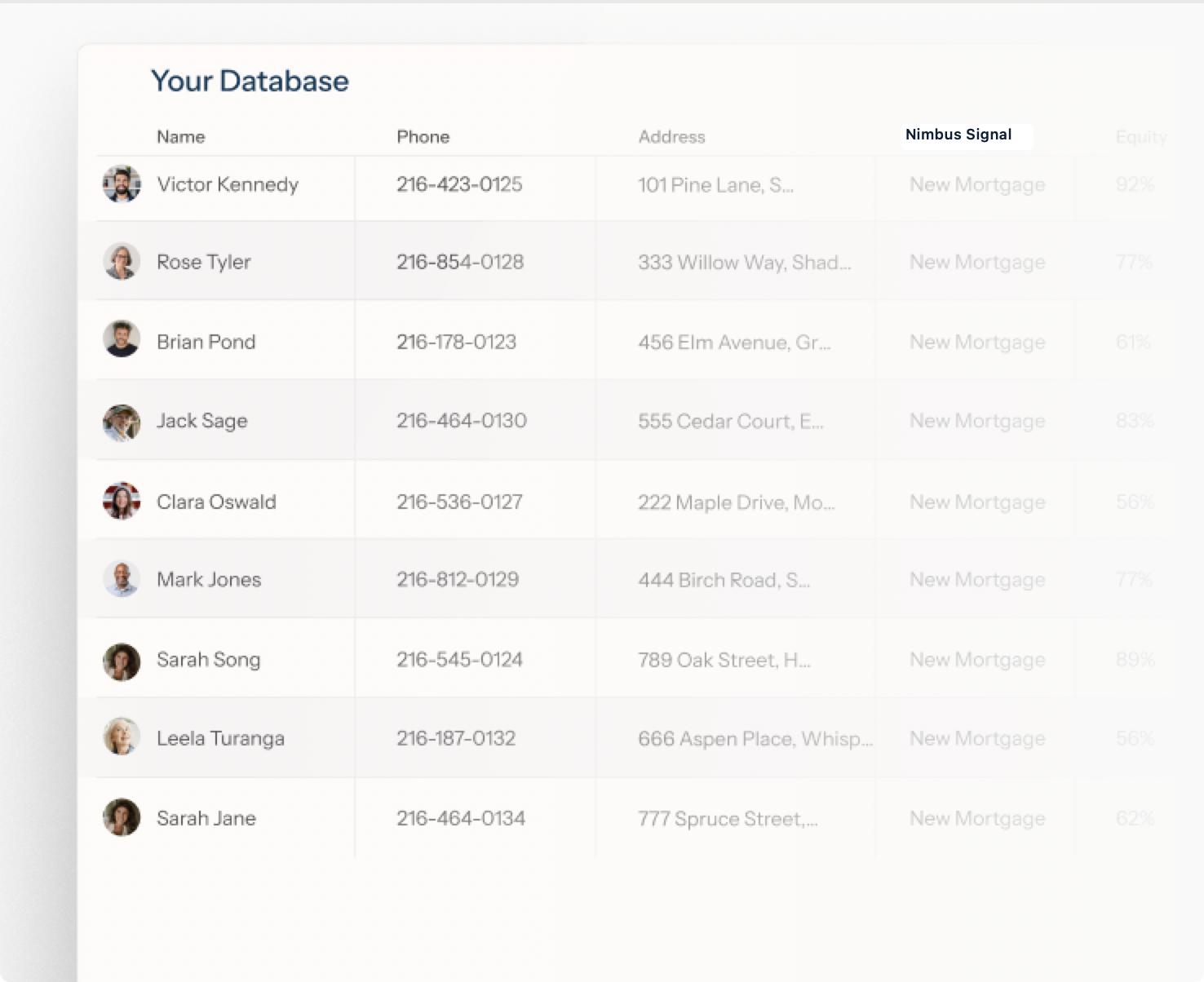1204x982 pixels.
Task: Click the Phone column header
Action: 423,137
